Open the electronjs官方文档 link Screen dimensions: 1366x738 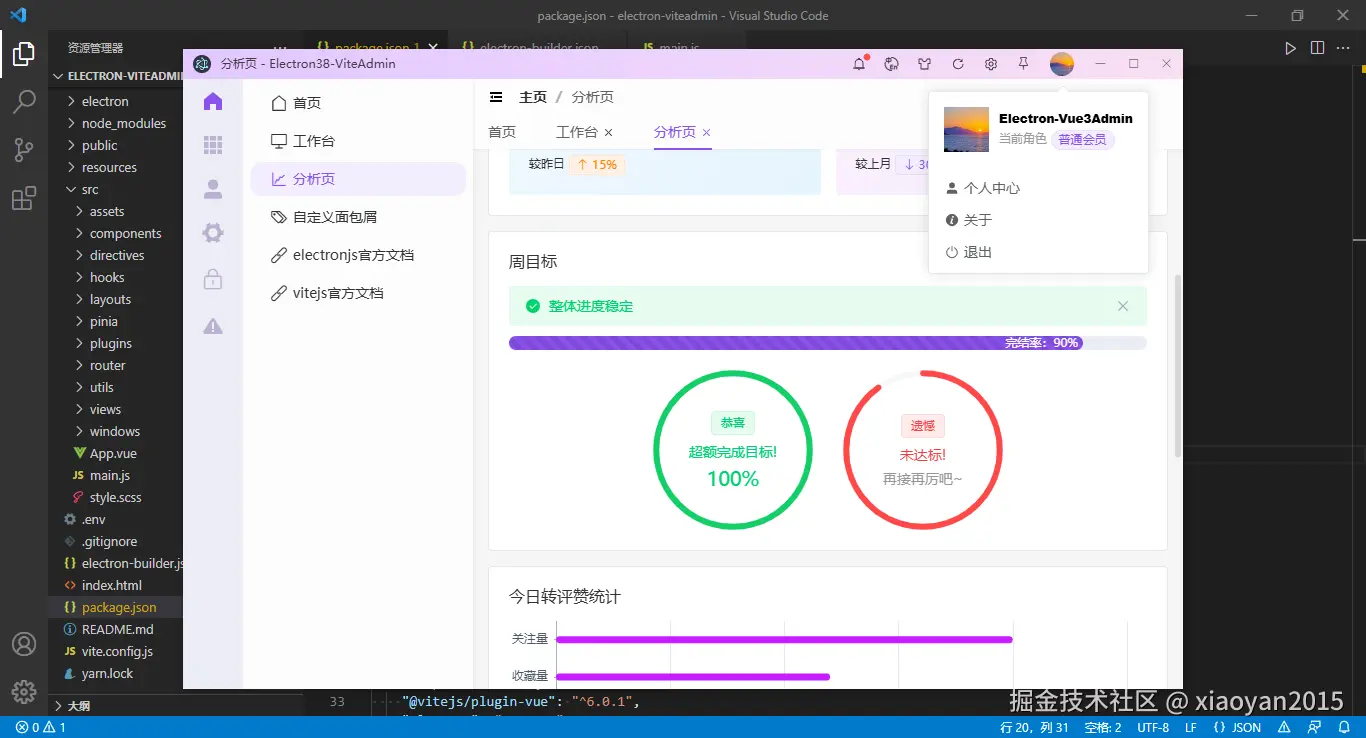(x=355, y=254)
